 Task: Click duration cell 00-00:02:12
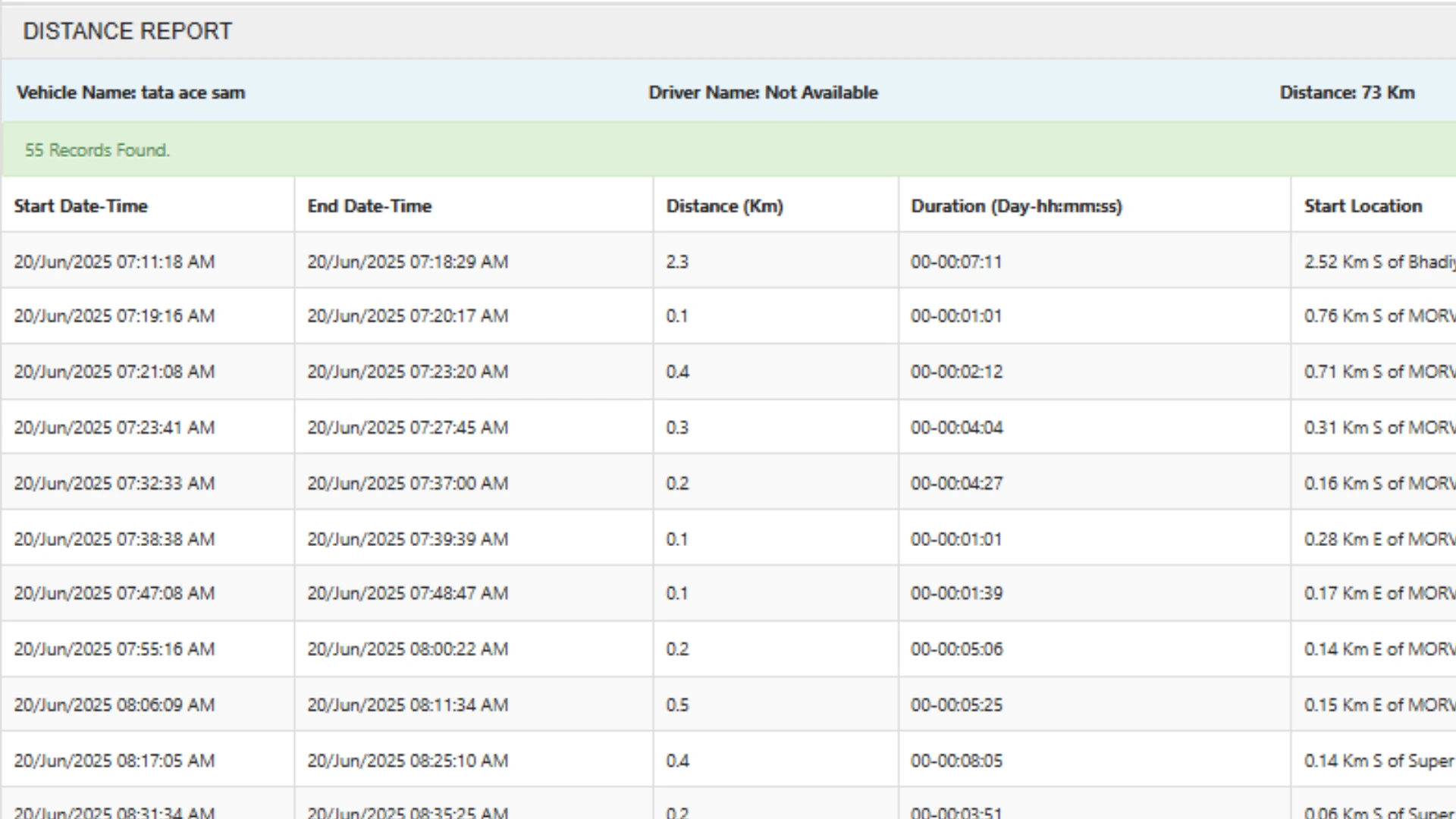(x=956, y=372)
